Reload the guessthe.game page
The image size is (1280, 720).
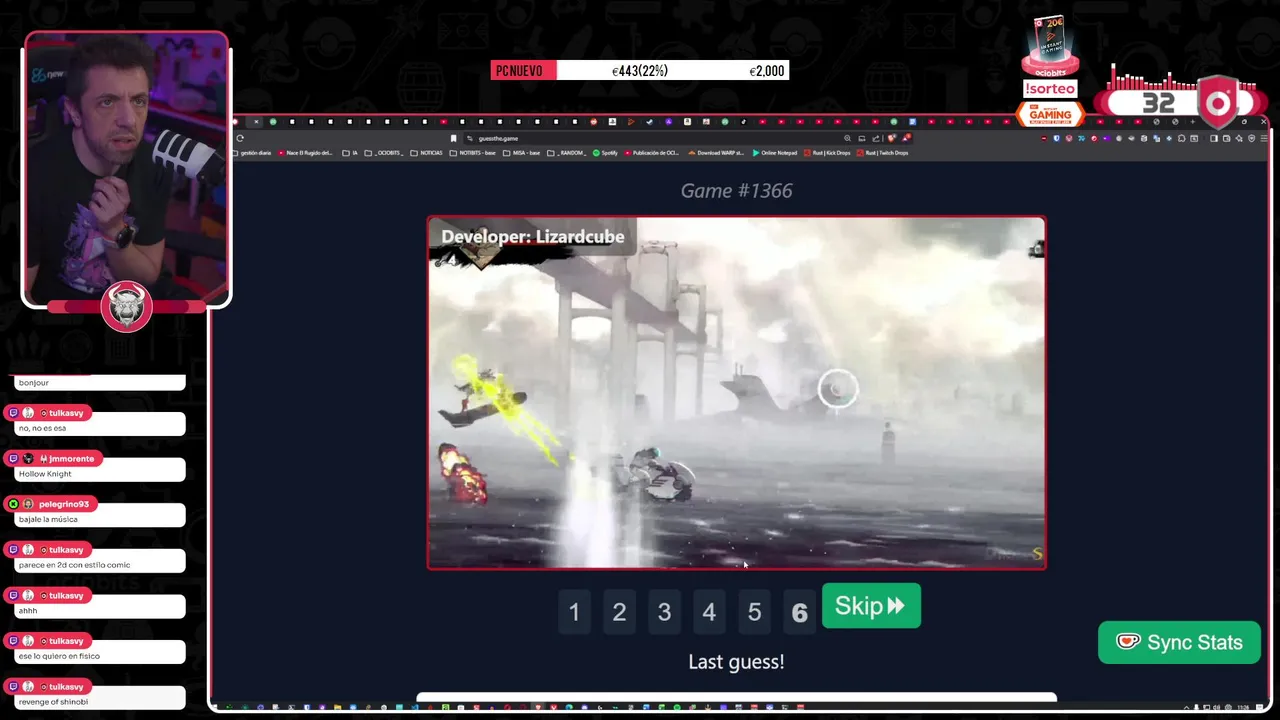[x=240, y=138]
